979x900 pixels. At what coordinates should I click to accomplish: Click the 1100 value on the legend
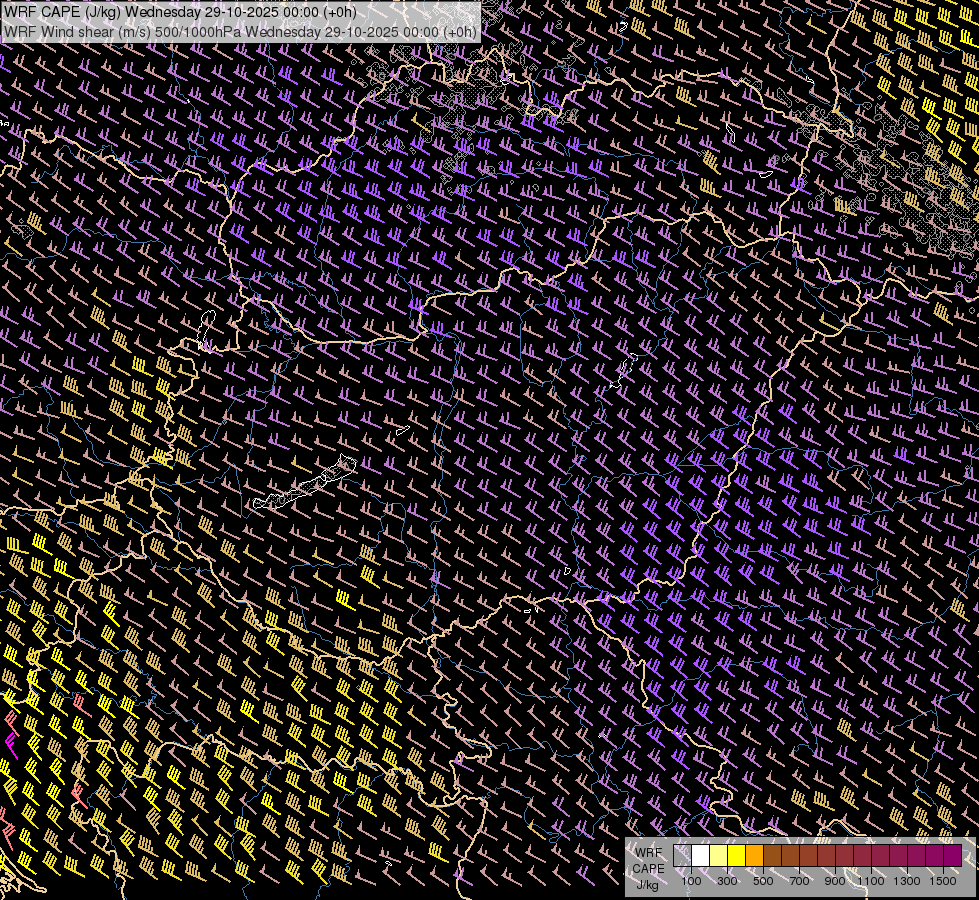click(x=871, y=881)
